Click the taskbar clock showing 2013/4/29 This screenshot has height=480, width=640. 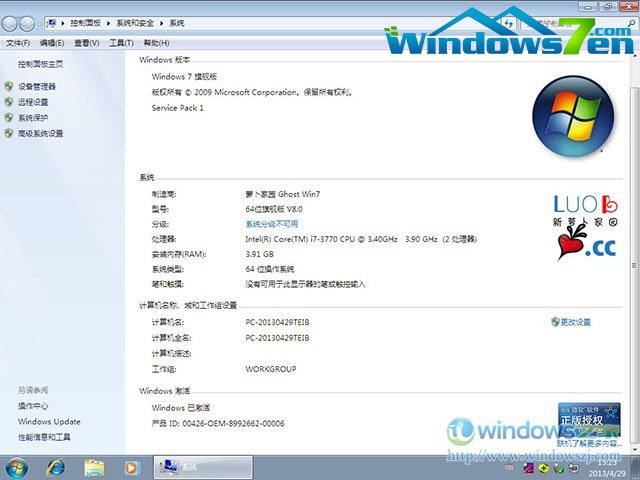(x=606, y=467)
